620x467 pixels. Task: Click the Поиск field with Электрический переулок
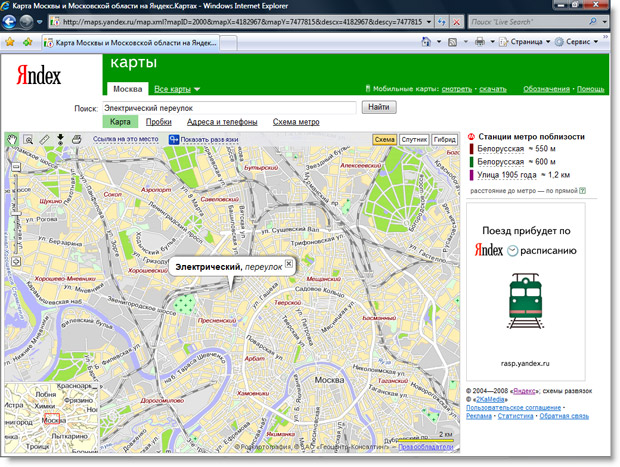pyautogui.click(x=229, y=108)
